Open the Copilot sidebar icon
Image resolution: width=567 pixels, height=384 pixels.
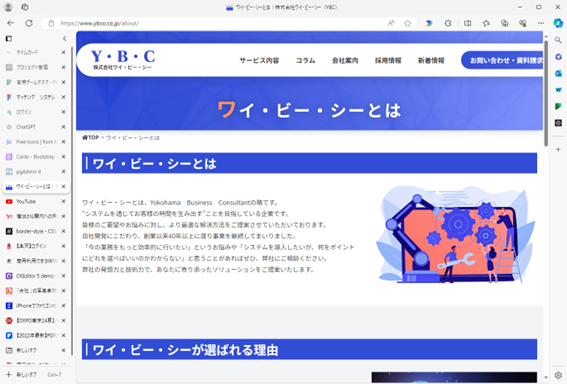[x=558, y=23]
